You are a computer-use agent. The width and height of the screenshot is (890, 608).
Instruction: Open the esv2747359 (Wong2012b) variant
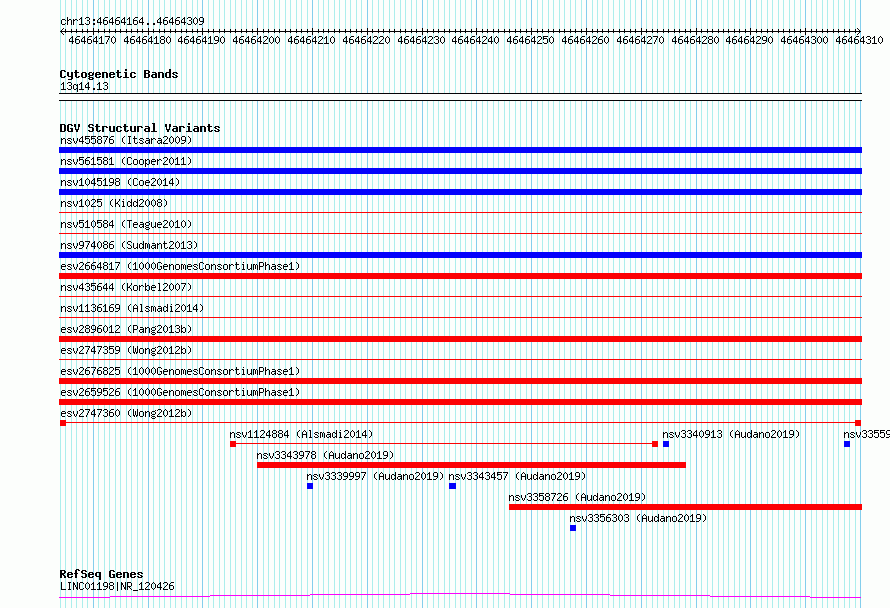point(126,350)
